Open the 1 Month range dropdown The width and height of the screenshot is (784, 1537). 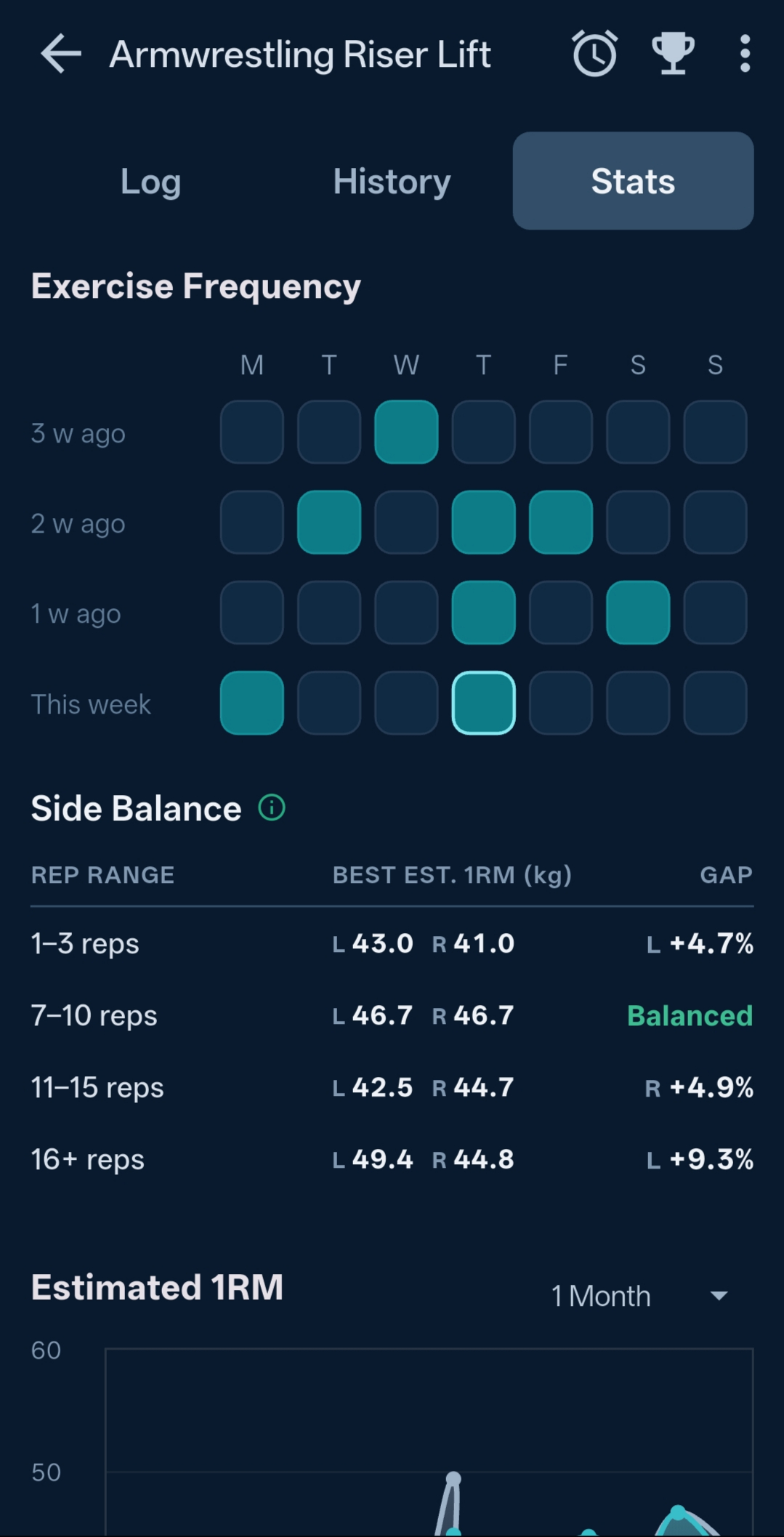pyautogui.click(x=601, y=1296)
